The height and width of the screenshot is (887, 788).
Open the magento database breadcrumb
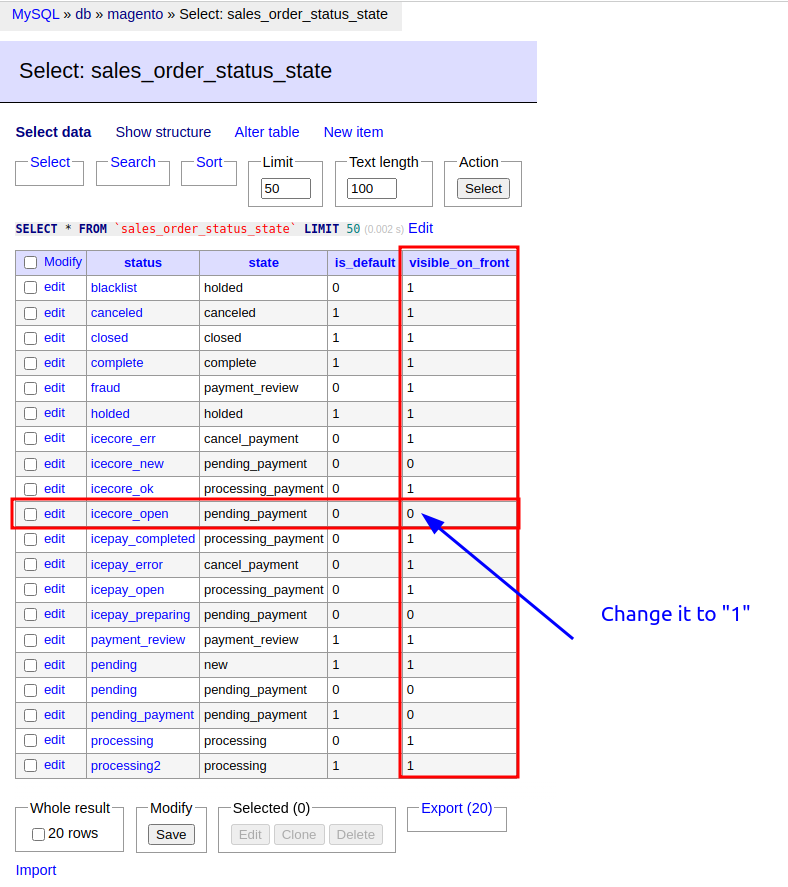point(135,14)
